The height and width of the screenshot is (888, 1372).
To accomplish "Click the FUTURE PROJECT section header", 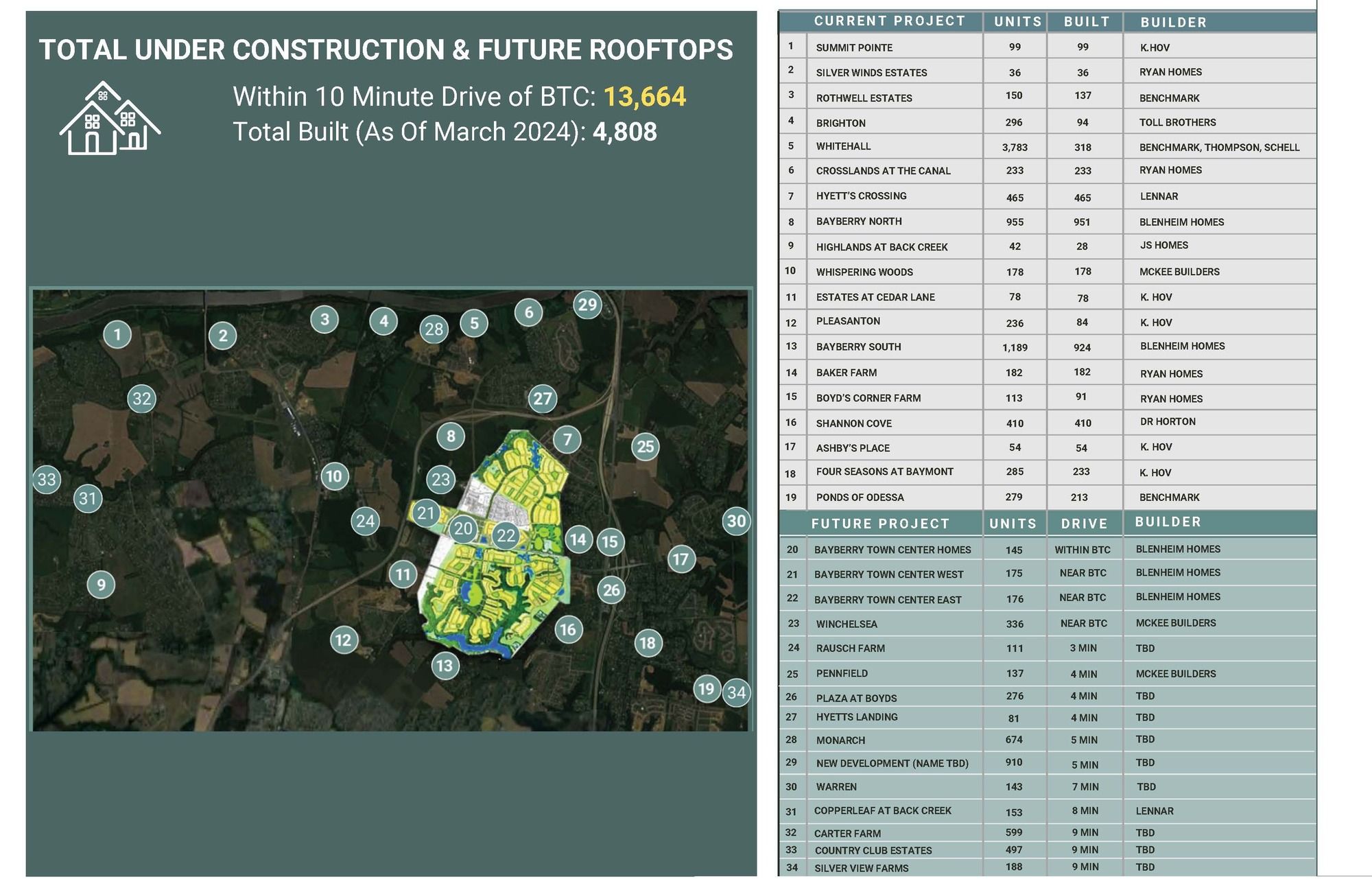I will [x=880, y=524].
